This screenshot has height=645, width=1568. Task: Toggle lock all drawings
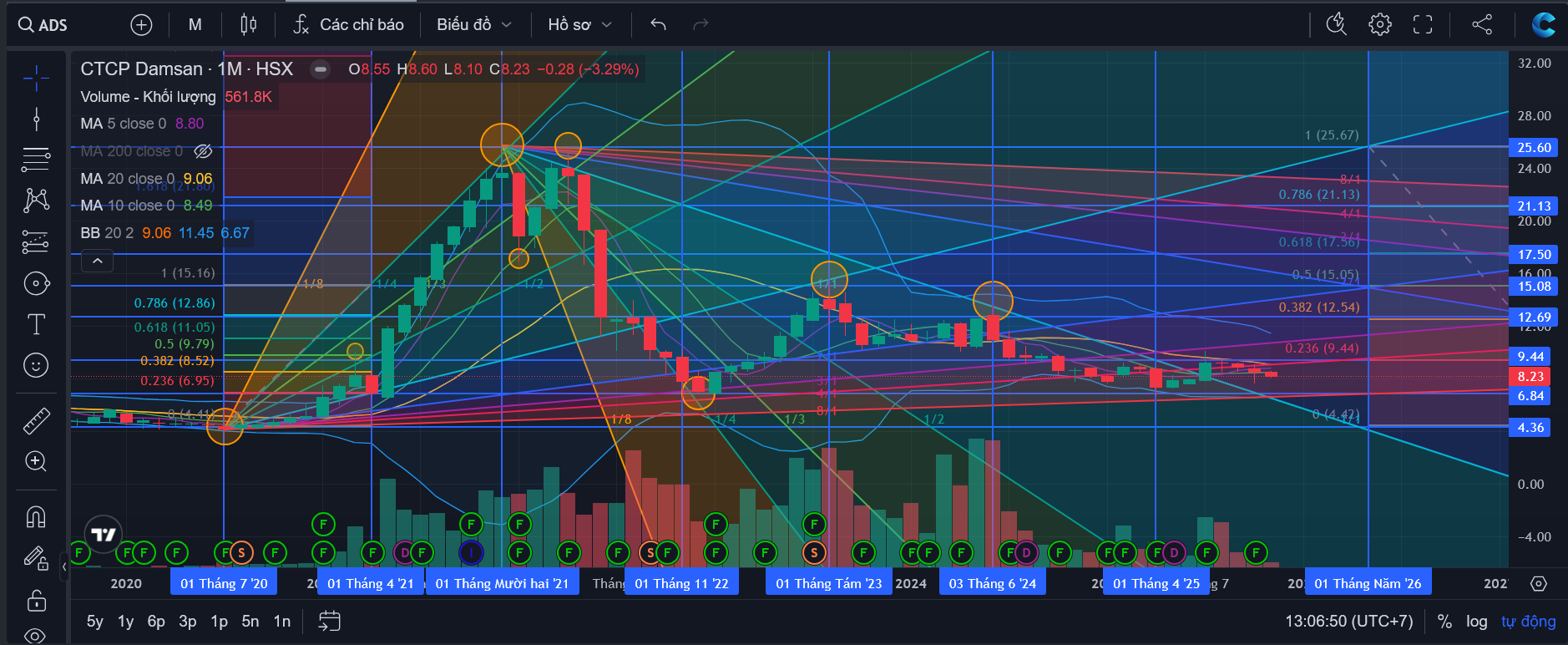36,601
